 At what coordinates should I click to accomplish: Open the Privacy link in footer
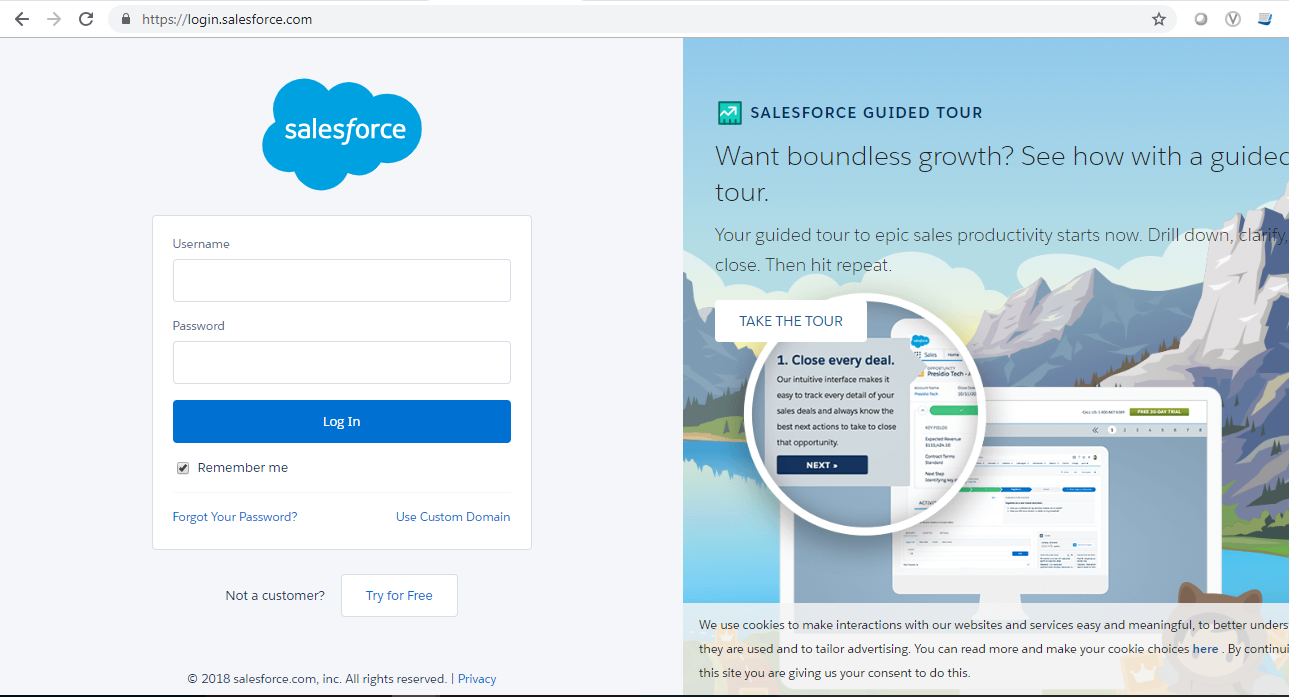coord(477,679)
